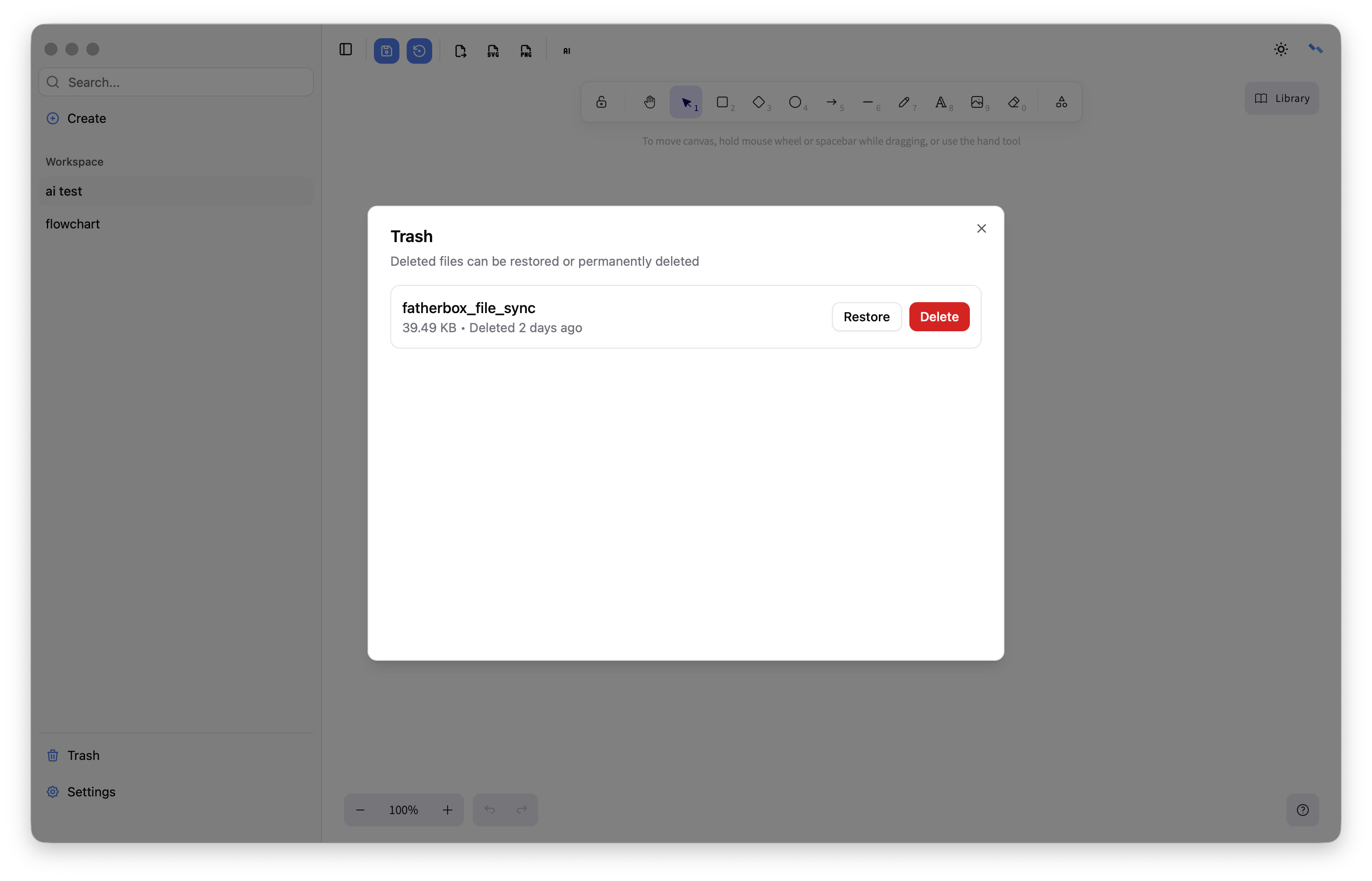This screenshot has width=1372, height=881.
Task: Toggle the canvas lock tool
Action: point(601,102)
